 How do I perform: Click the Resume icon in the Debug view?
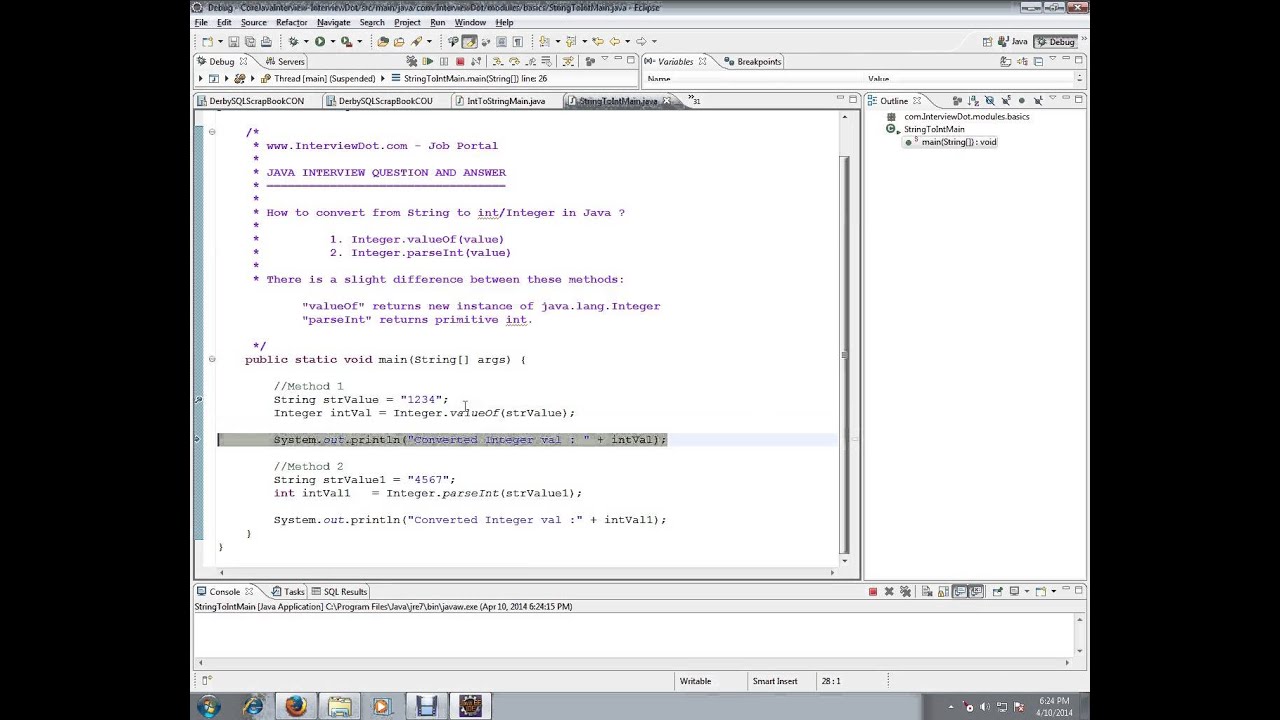(x=428, y=62)
